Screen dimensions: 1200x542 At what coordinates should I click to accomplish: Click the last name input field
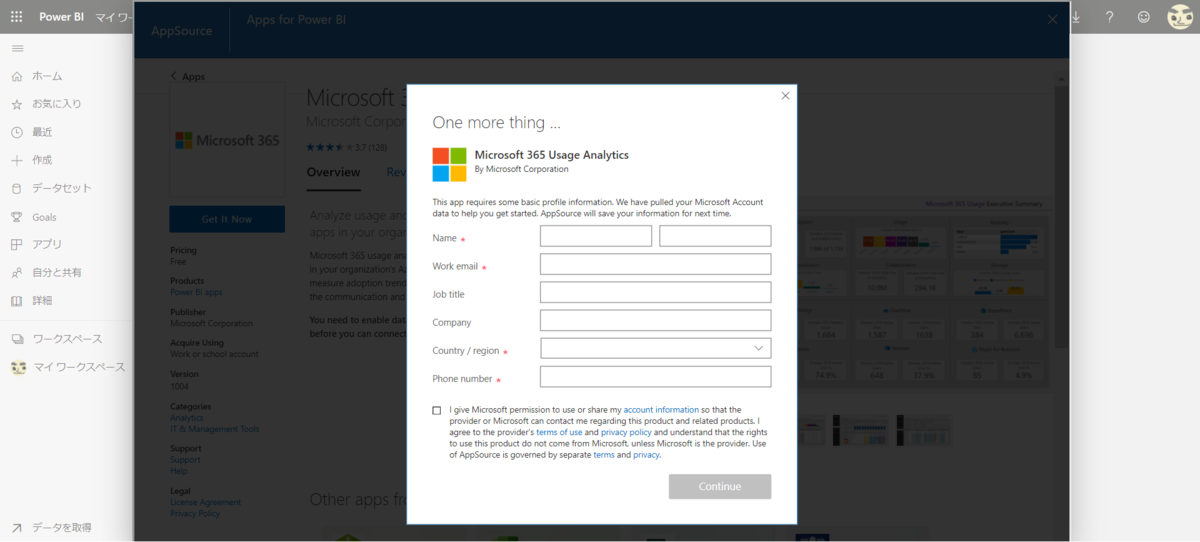tap(715, 236)
